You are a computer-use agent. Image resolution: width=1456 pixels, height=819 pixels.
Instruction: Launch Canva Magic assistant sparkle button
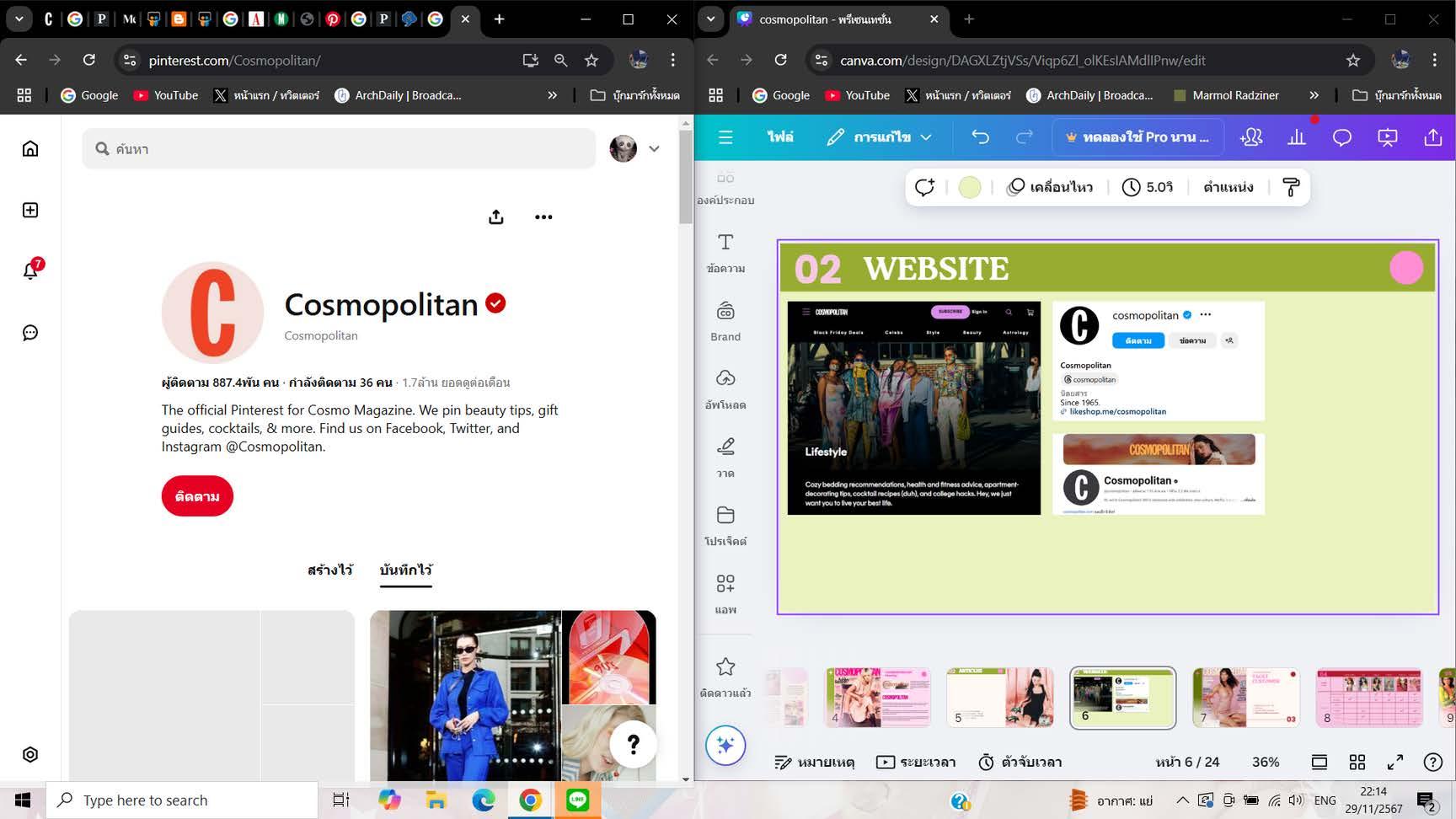(x=725, y=746)
